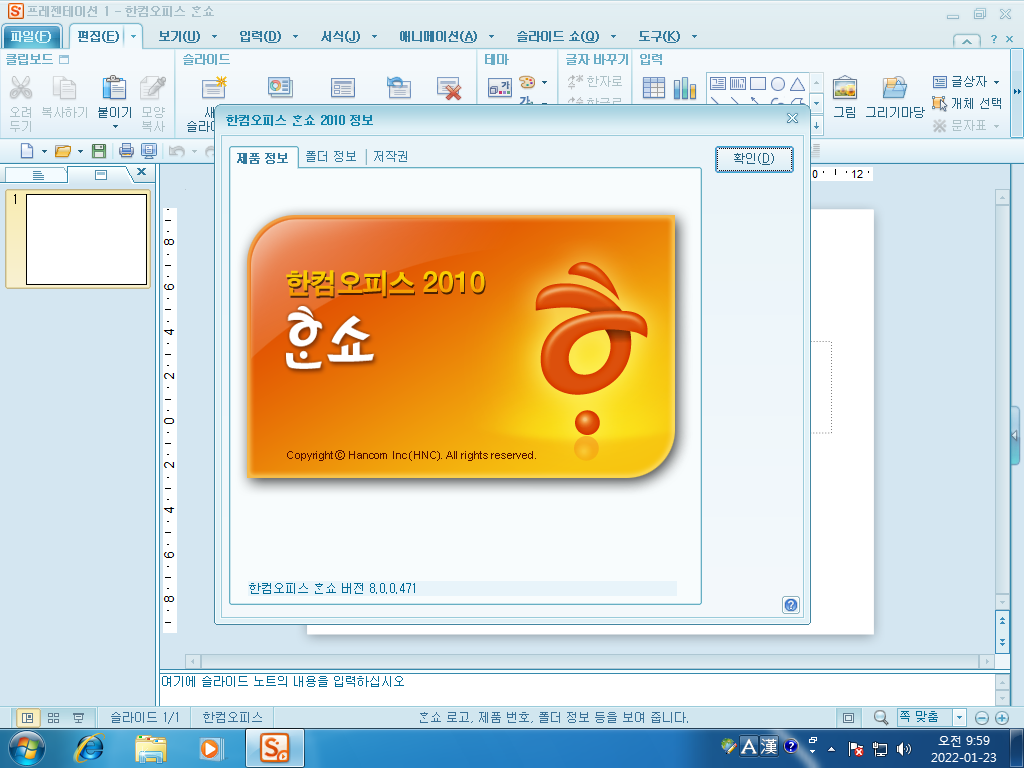Click the theme font style icon
The height and width of the screenshot is (768, 1024).
pos(500,87)
